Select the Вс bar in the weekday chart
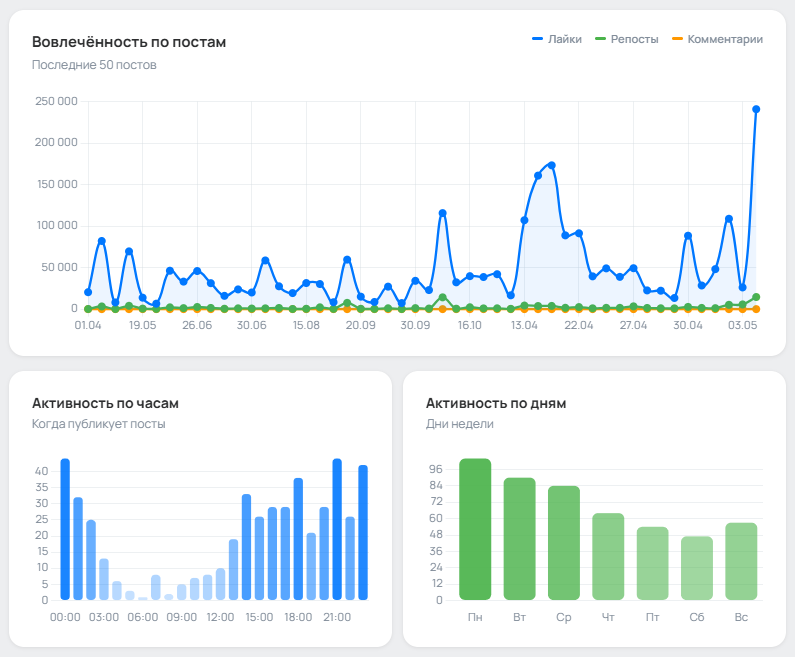795x657 pixels. point(741,561)
